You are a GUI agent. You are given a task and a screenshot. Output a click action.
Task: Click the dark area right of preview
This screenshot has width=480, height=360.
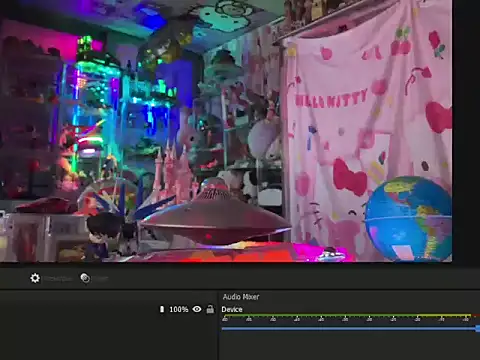pyautogui.click(x=466, y=133)
